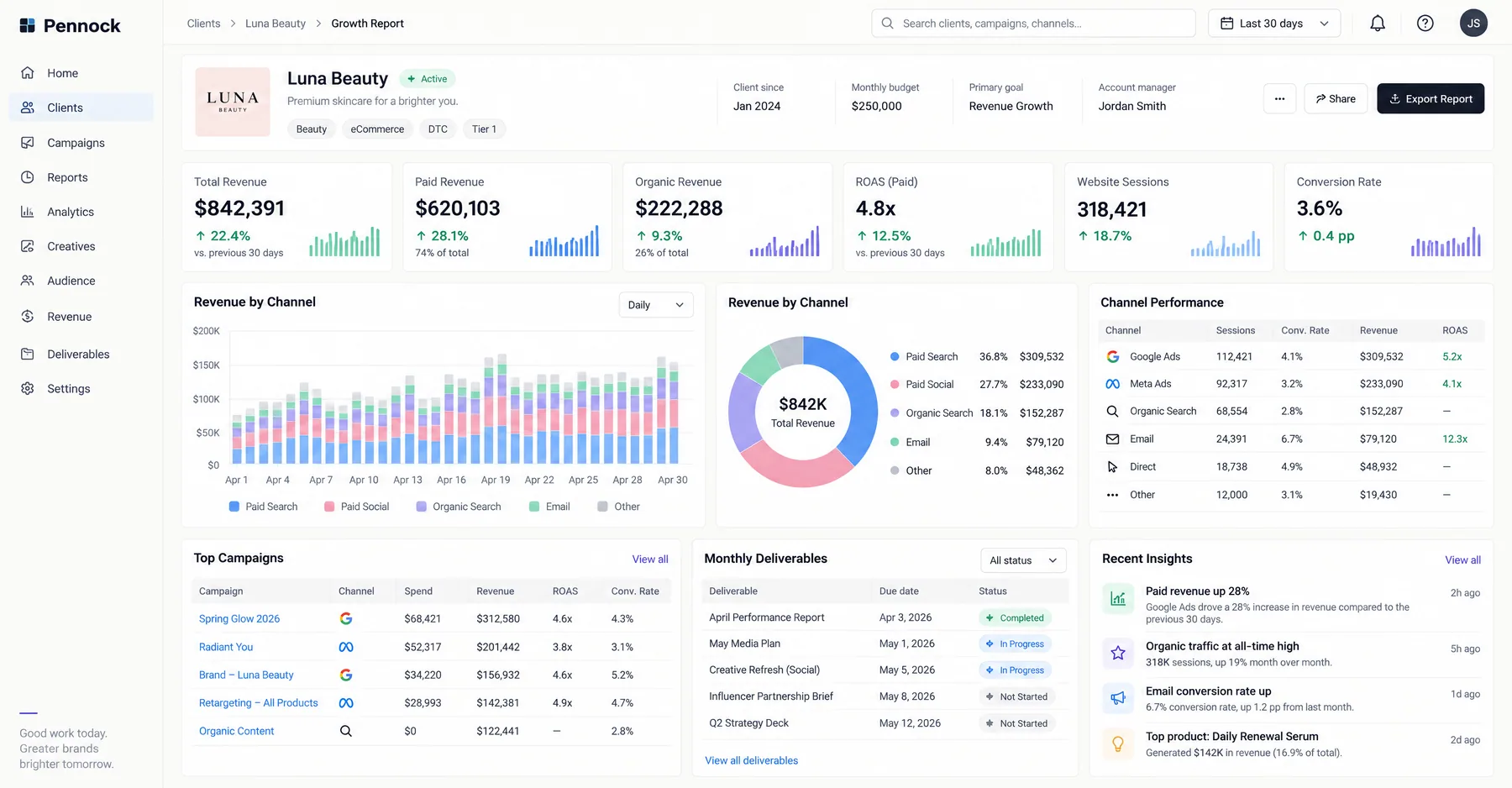Click the Luna Beauty logo thumbnail
This screenshot has width=1512, height=788.
[x=233, y=102]
